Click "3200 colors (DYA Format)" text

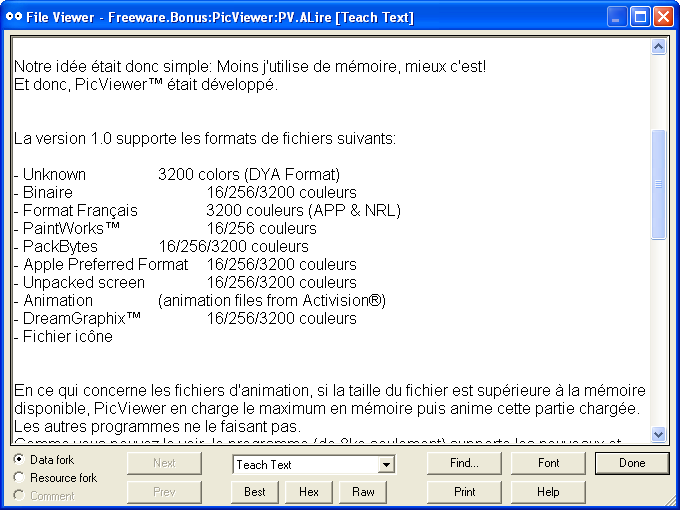coord(249,174)
